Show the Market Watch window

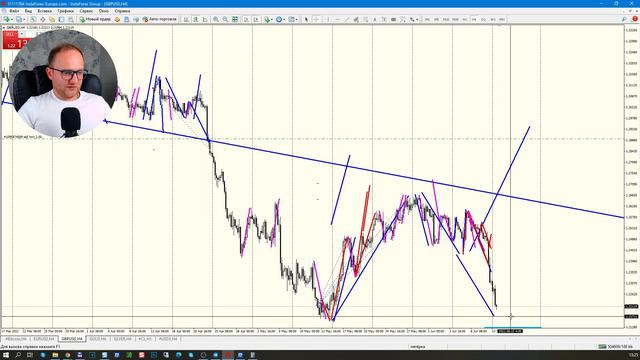click(33, 19)
